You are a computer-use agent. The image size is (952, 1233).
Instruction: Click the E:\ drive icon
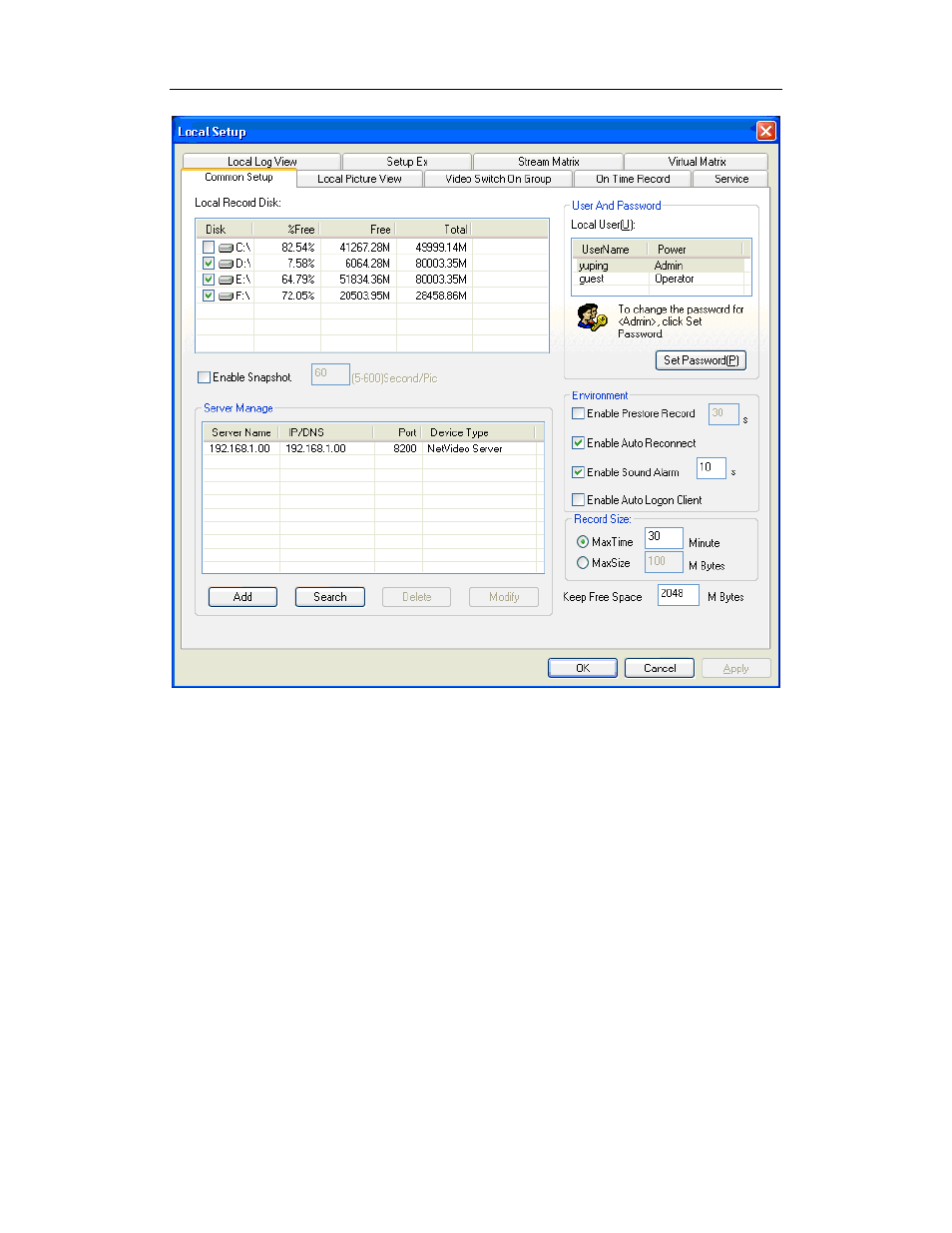pos(226,280)
